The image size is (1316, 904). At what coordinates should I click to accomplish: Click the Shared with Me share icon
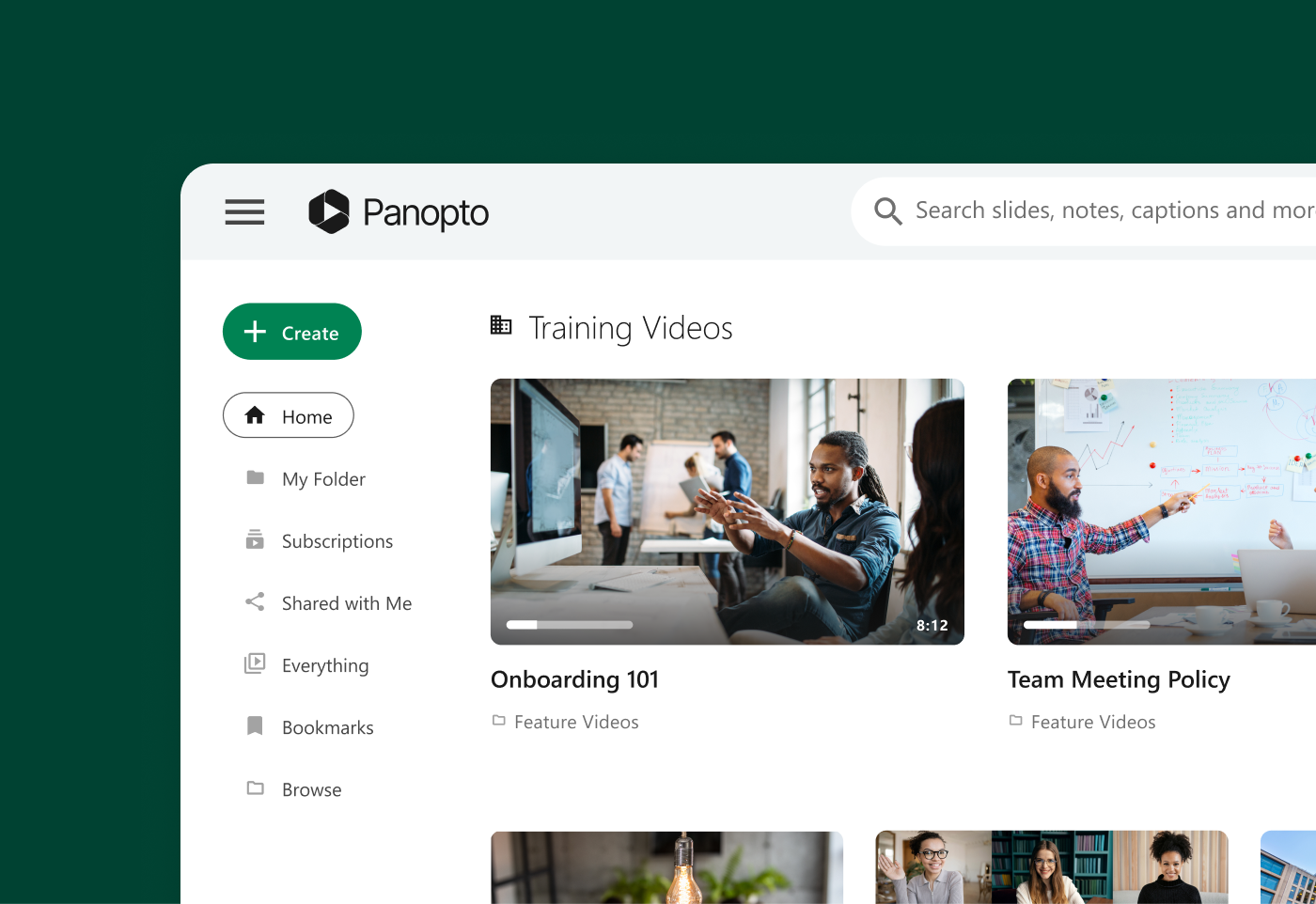tap(255, 602)
